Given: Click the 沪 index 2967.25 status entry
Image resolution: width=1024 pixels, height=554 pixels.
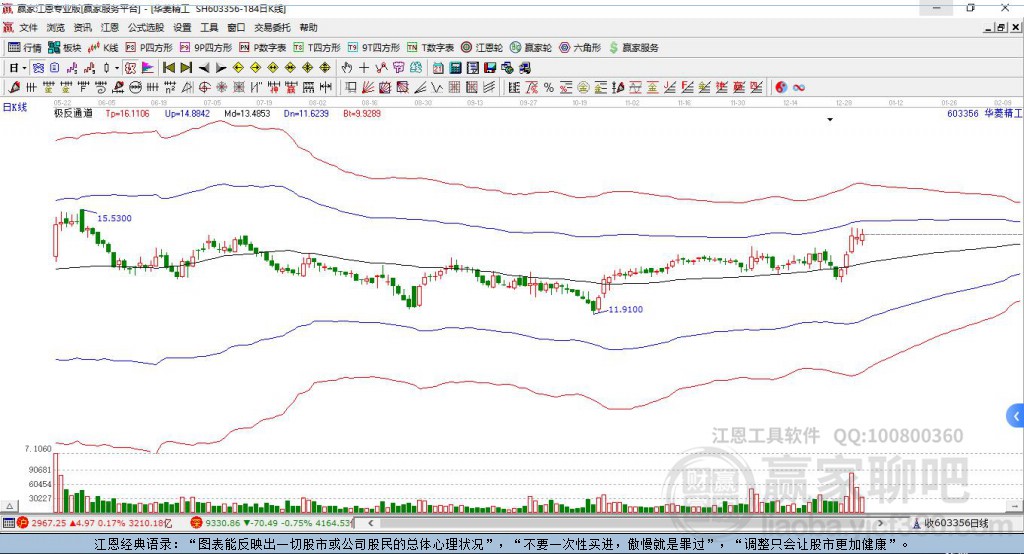Looking at the screenshot, I should pyautogui.click(x=95, y=523).
